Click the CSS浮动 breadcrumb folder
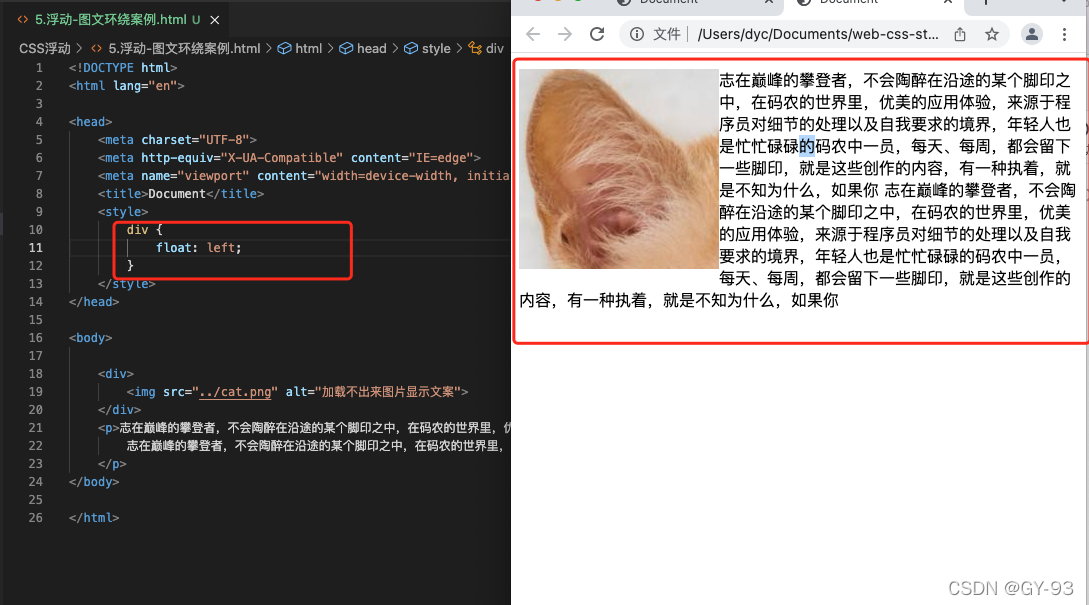The image size is (1089, 605). click(x=45, y=49)
